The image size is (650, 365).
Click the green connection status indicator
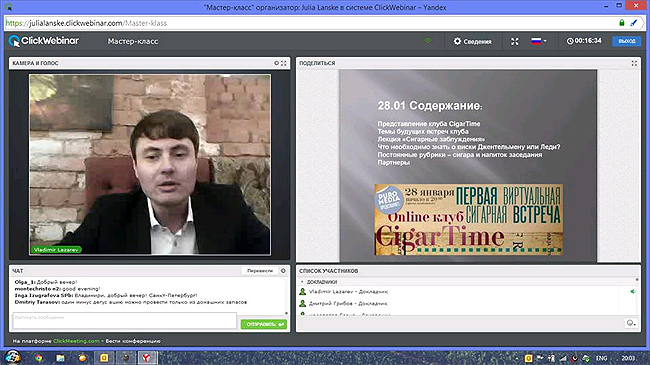click(x=428, y=41)
